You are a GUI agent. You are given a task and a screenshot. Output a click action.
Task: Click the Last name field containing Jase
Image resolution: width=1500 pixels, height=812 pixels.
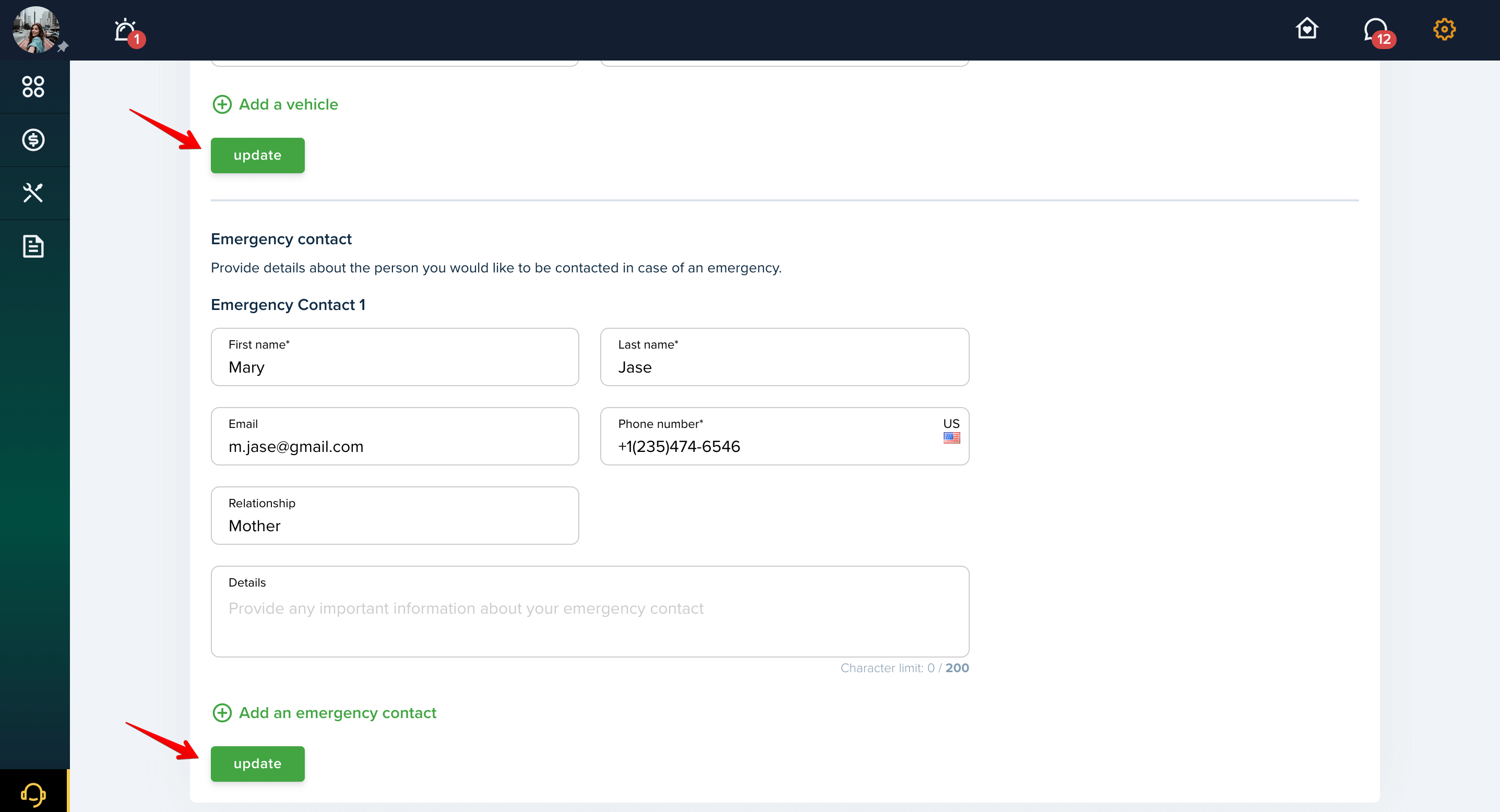[x=784, y=357]
